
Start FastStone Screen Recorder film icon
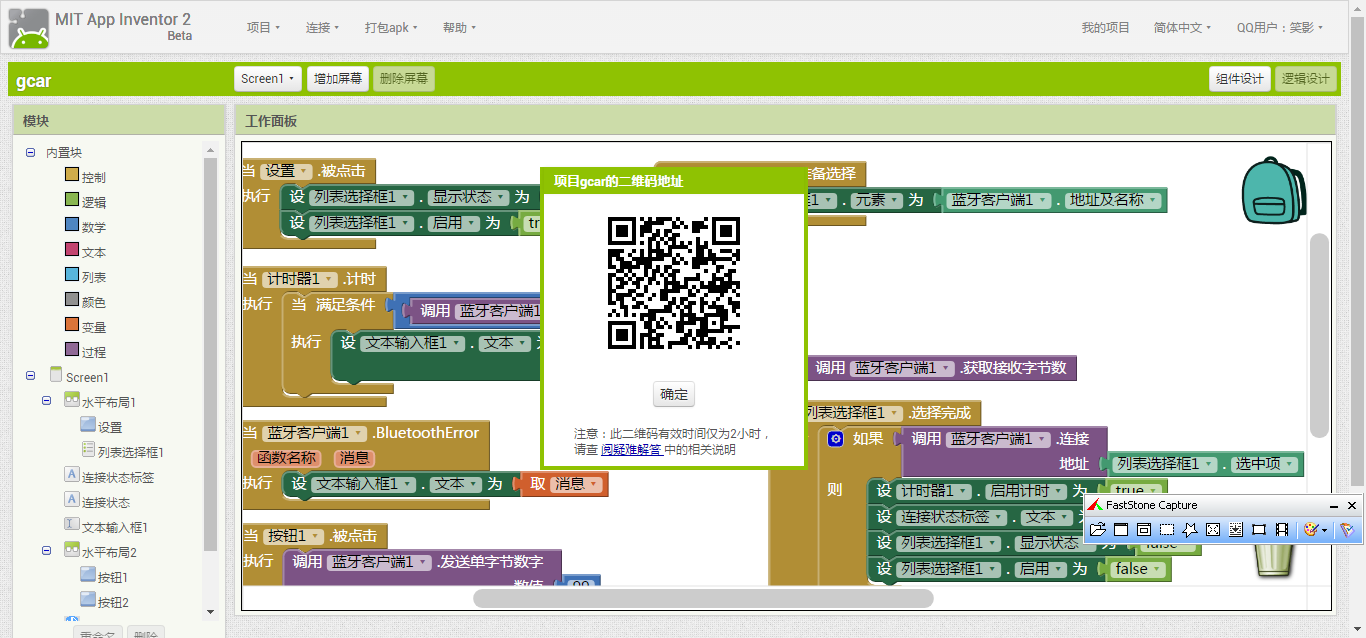[1282, 530]
